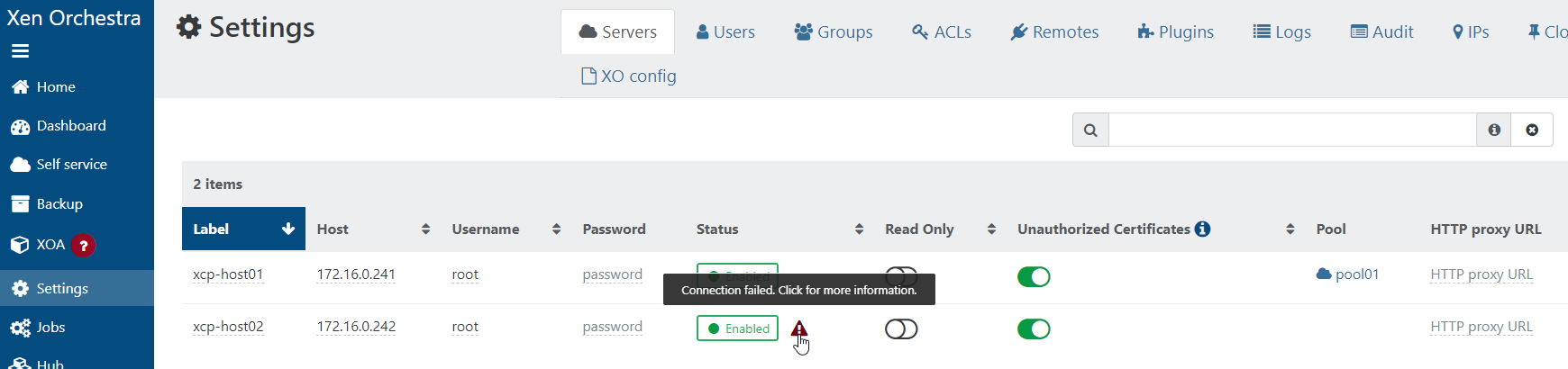The height and width of the screenshot is (369, 1568).
Task: Open pool01 link
Action: click(x=1348, y=274)
